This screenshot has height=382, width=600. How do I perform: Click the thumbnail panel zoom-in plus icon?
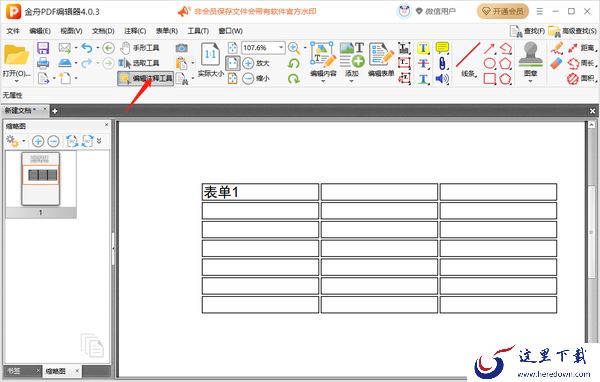(38, 141)
